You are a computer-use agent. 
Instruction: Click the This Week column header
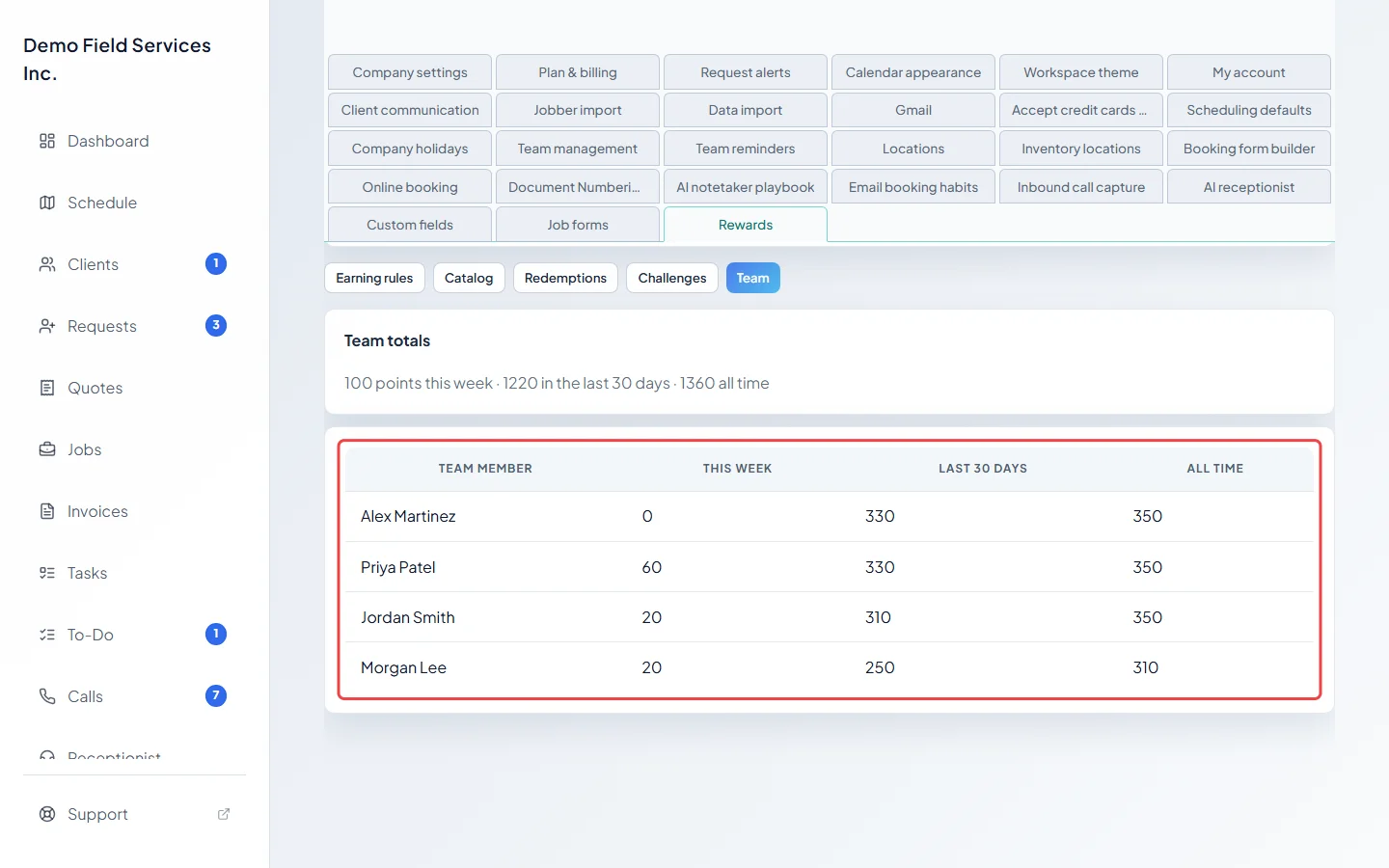coord(737,469)
